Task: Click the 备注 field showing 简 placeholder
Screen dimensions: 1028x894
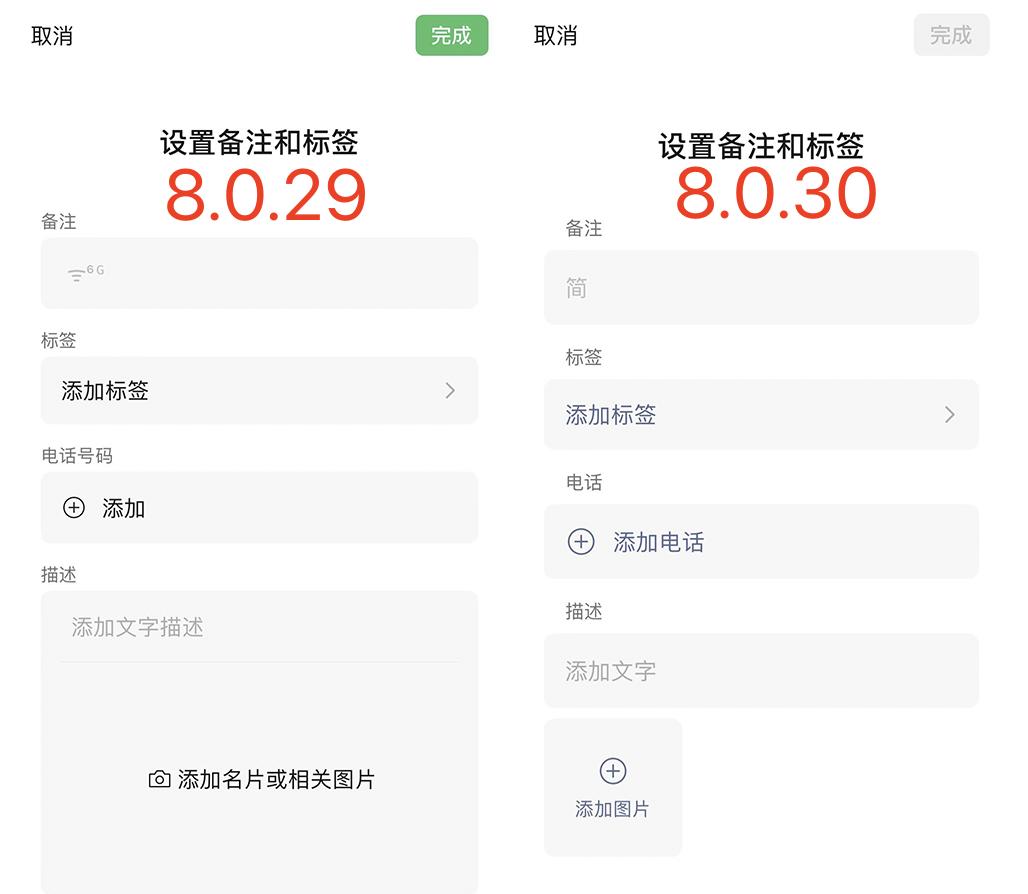Action: click(761, 287)
